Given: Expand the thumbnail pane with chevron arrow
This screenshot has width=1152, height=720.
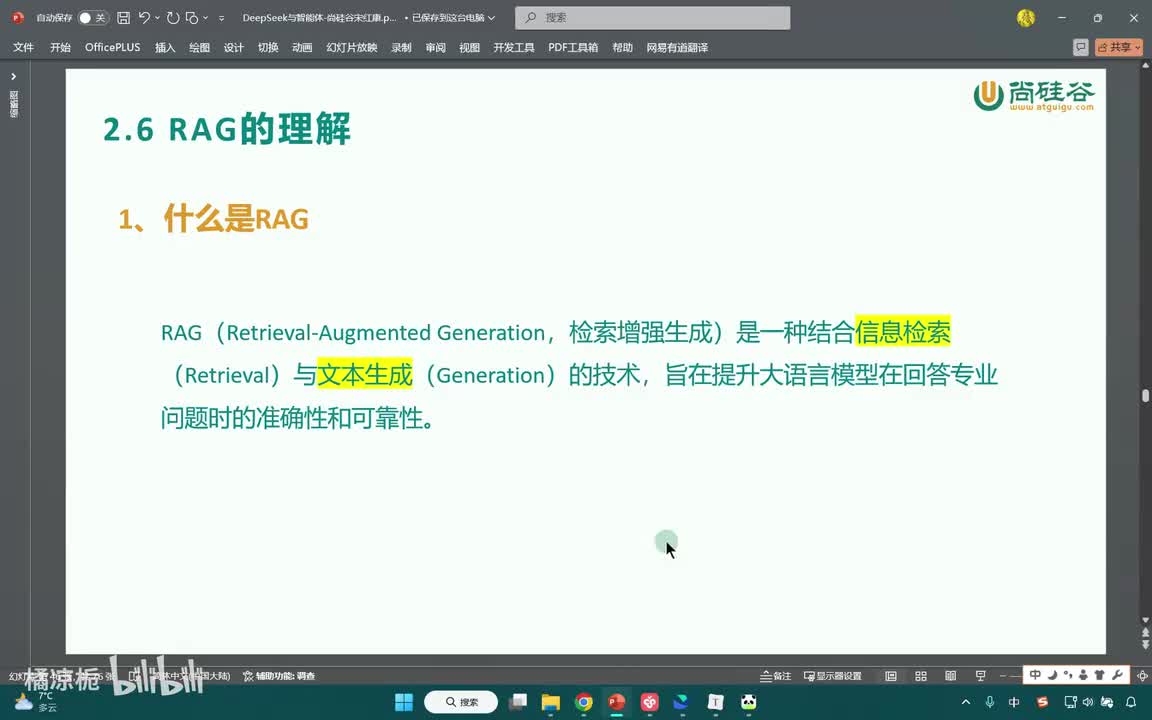Looking at the screenshot, I should pyautogui.click(x=13, y=76).
